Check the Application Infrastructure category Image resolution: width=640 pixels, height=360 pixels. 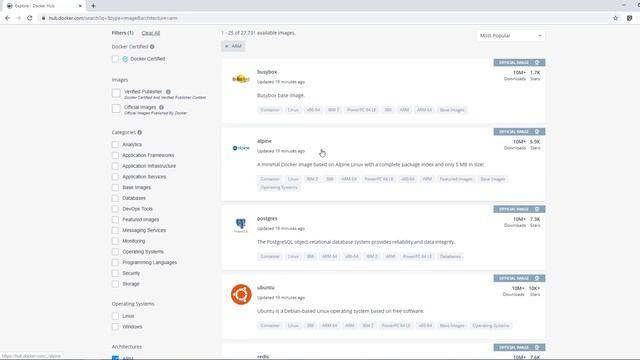coord(116,166)
